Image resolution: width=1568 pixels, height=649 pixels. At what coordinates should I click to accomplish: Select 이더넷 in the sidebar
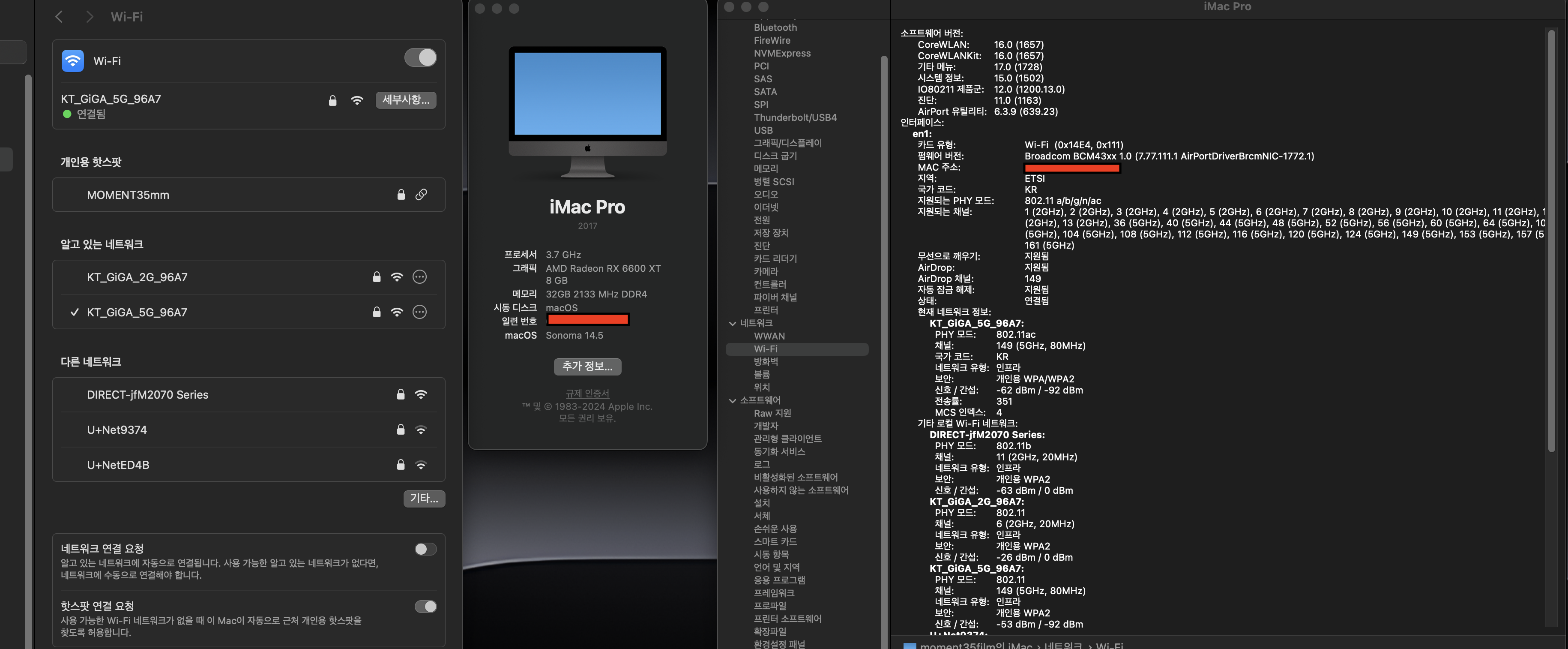[x=766, y=207]
